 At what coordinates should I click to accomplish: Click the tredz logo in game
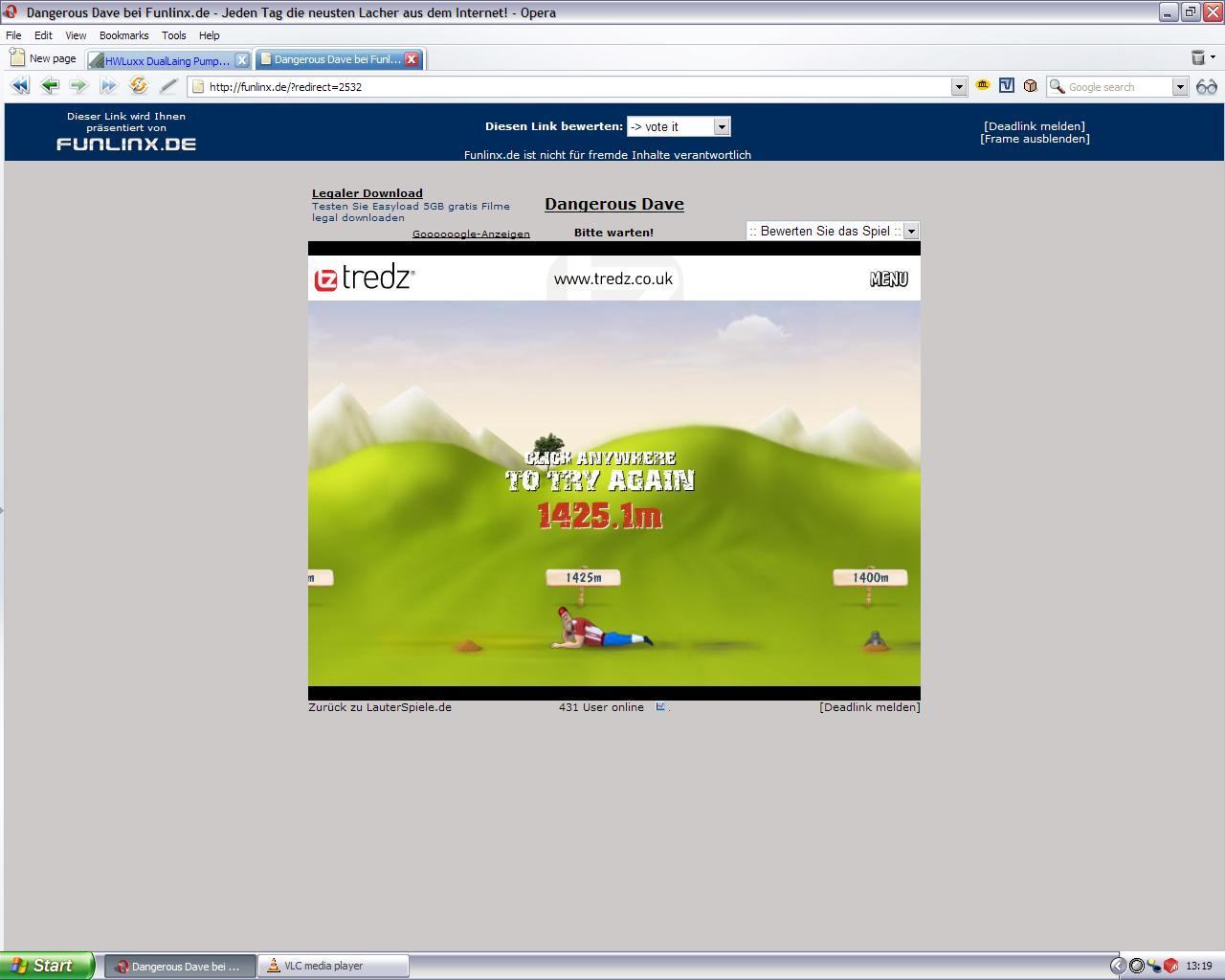[x=365, y=278]
